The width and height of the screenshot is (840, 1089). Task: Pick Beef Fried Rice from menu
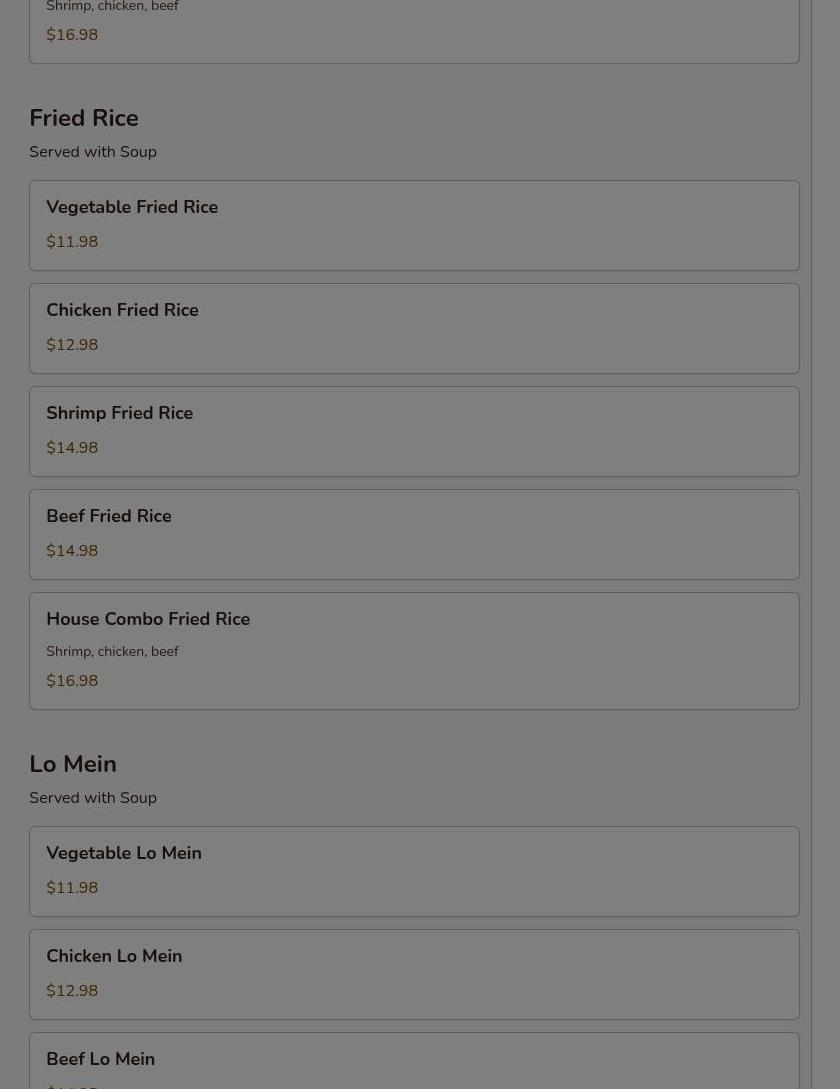coord(414,533)
